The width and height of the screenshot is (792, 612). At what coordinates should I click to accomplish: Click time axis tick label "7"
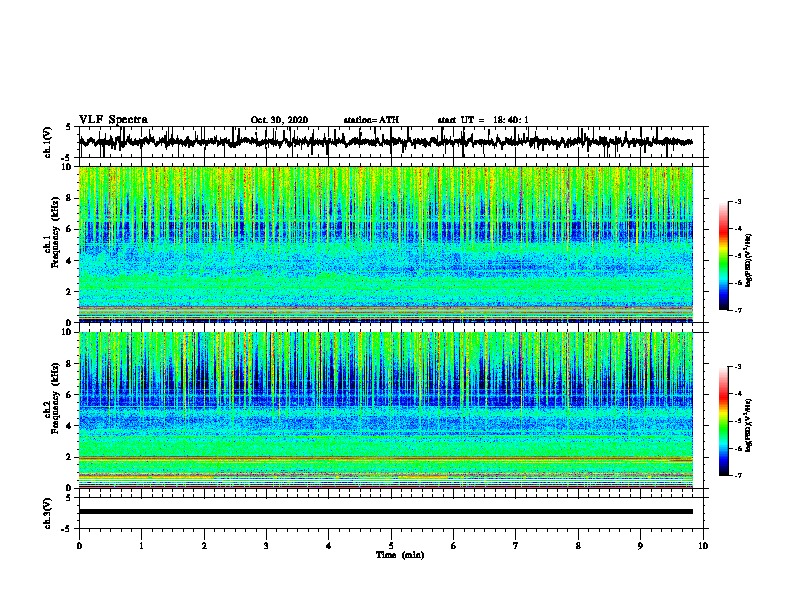click(x=516, y=546)
